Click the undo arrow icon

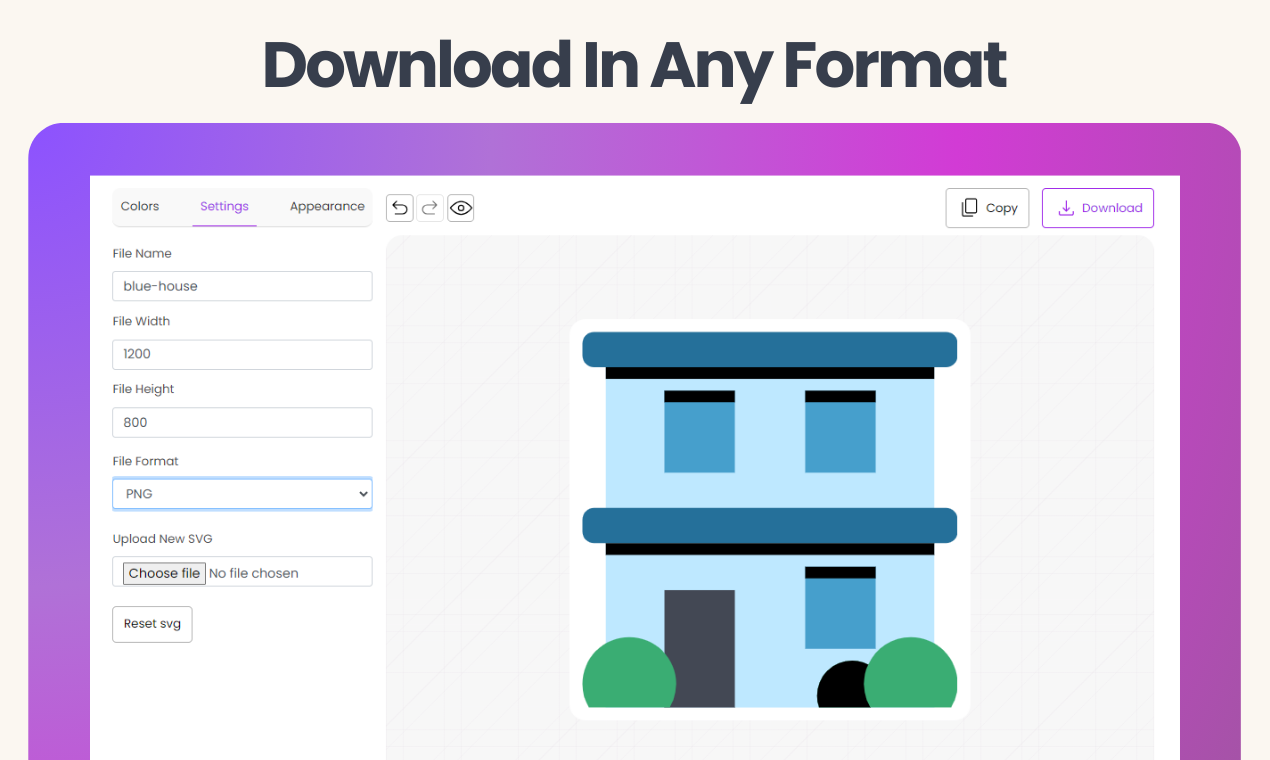pos(400,208)
